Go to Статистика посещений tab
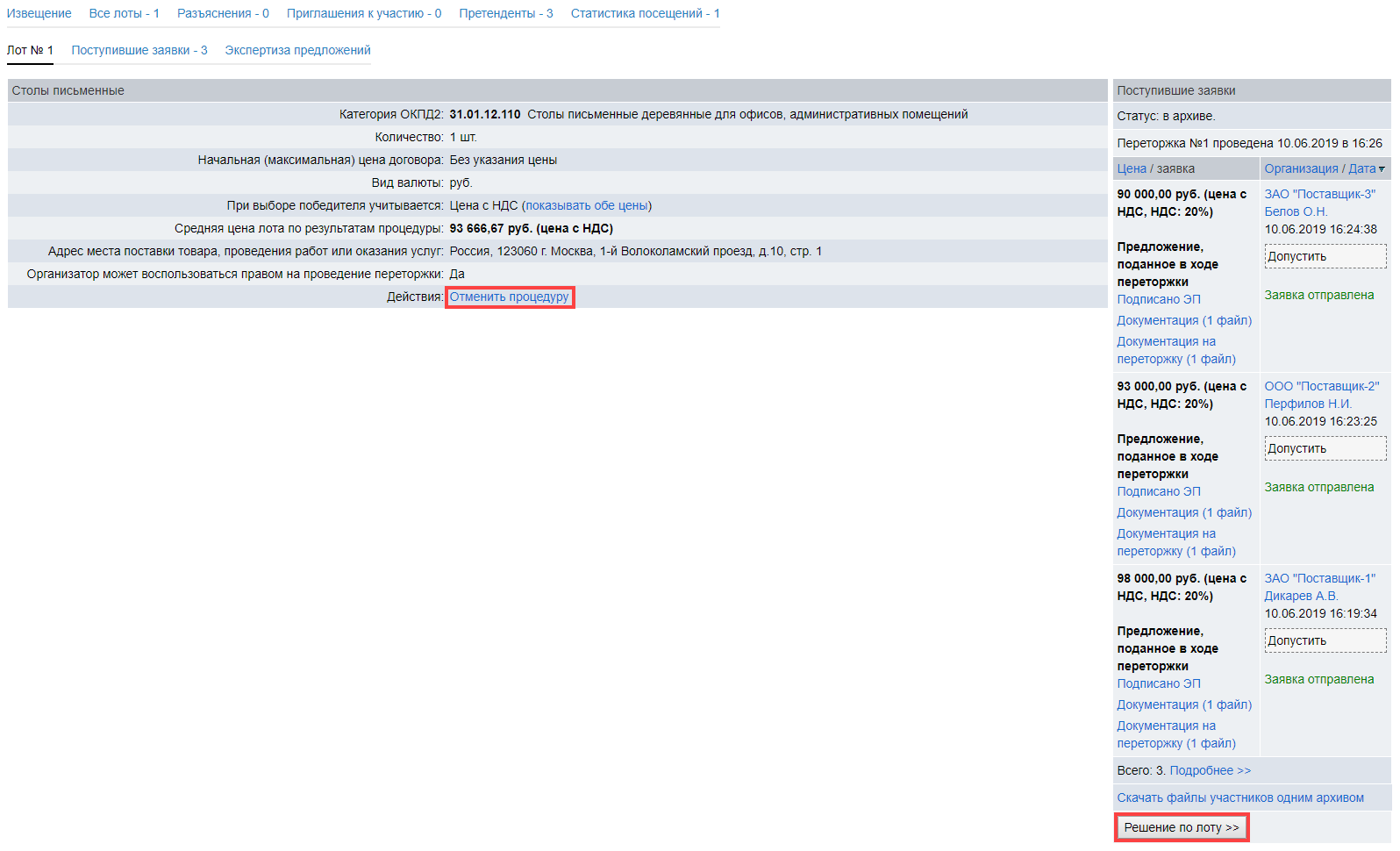The width and height of the screenshot is (1400, 851). (x=645, y=13)
